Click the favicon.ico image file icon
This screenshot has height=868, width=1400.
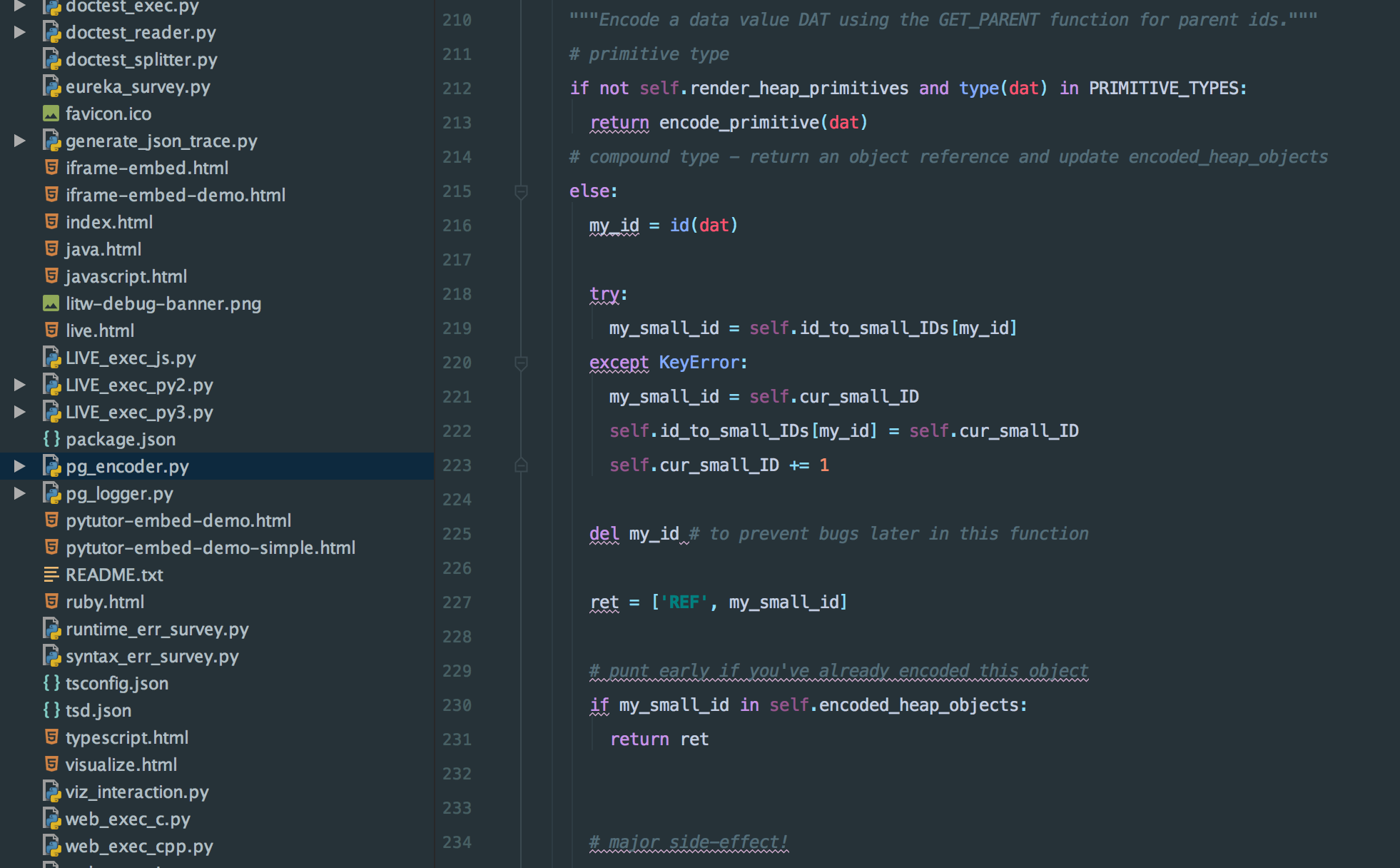tap(51, 113)
